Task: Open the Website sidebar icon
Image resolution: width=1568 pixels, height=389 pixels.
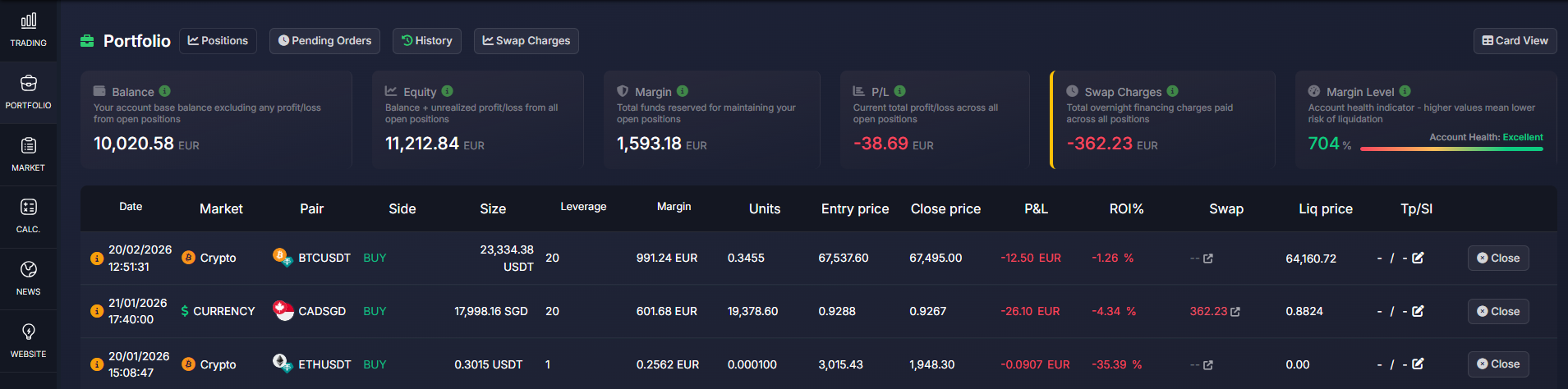Action: point(29,341)
